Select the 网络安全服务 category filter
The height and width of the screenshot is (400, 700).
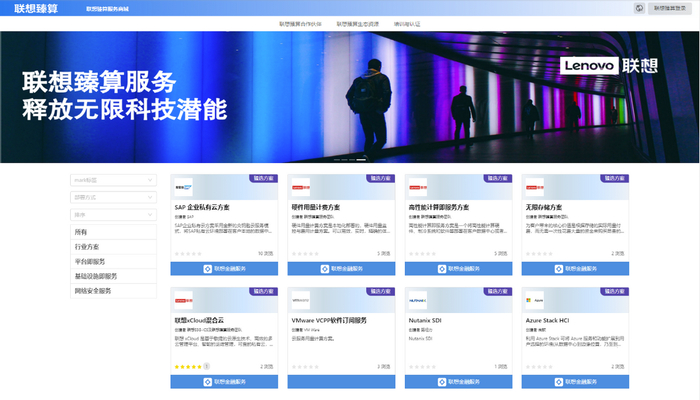(113, 291)
